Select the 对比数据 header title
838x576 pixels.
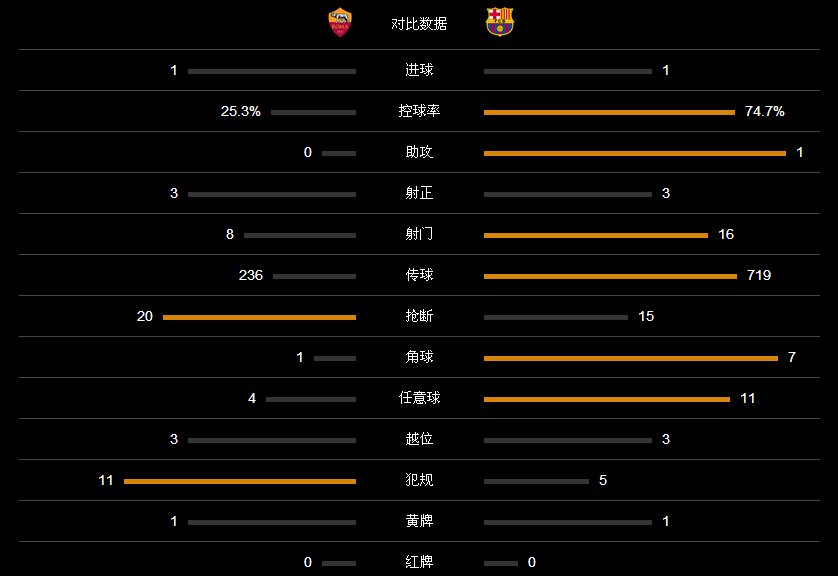[x=419, y=24]
